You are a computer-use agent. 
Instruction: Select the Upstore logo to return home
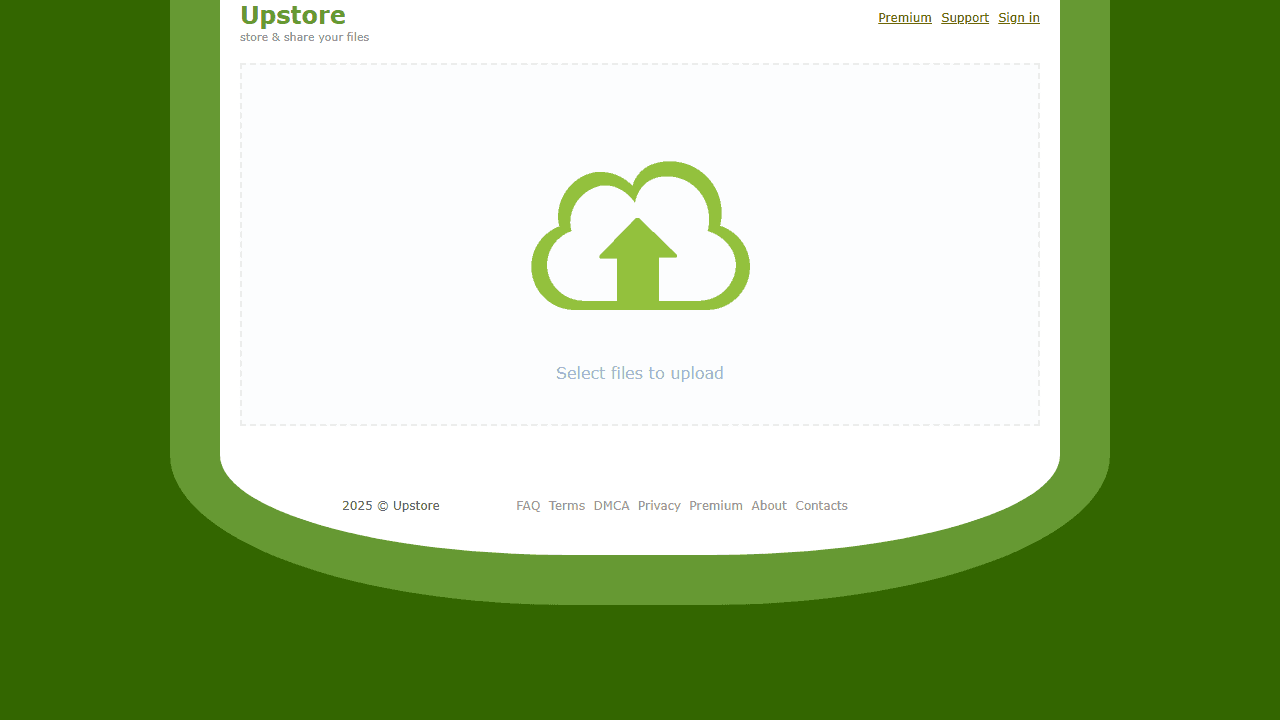coord(292,16)
